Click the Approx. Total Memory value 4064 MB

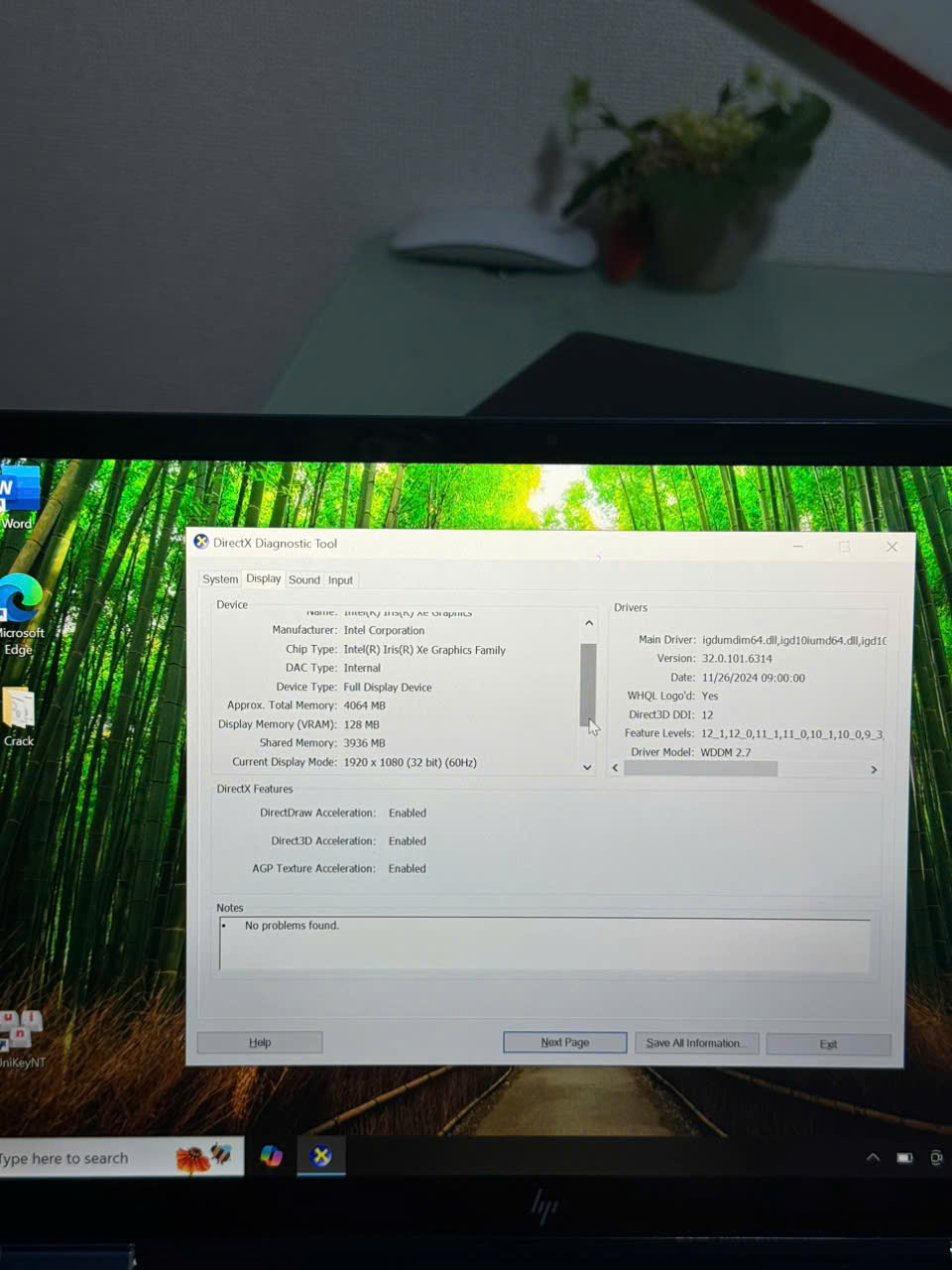point(365,705)
